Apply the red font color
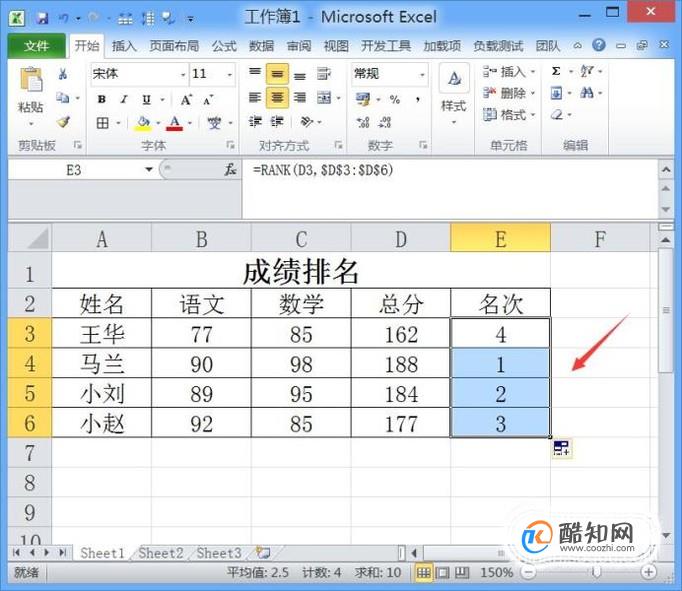Image resolution: width=682 pixels, height=591 pixels. 175,124
